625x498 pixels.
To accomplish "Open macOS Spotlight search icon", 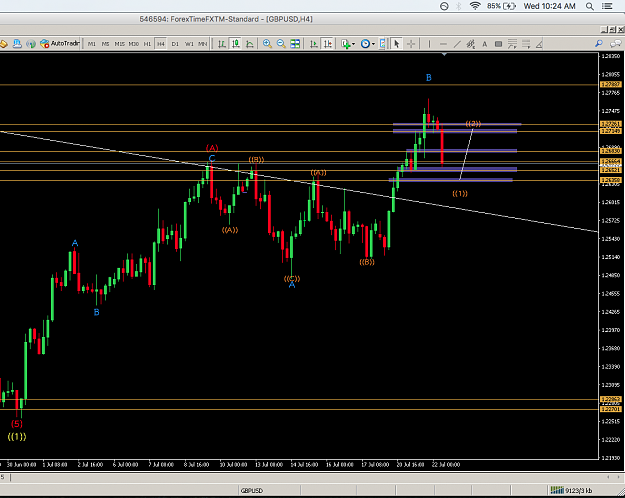I will [590, 6].
